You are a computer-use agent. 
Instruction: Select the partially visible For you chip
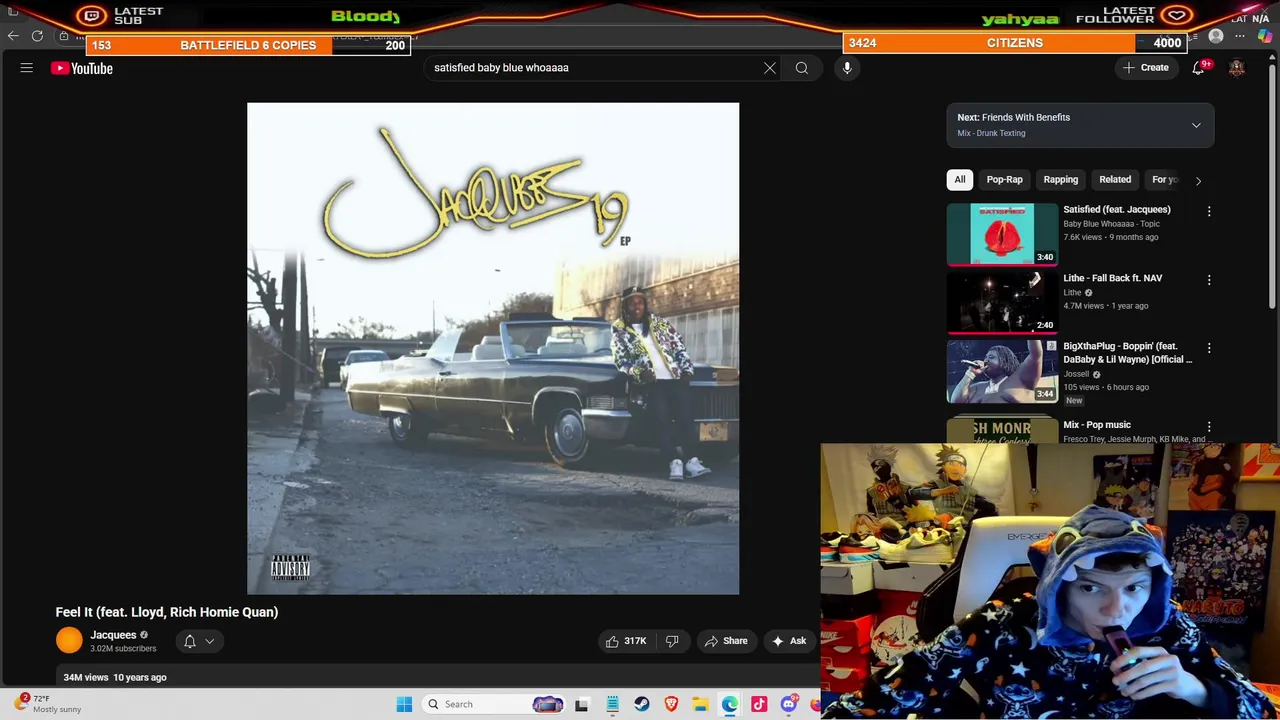(x=1165, y=180)
